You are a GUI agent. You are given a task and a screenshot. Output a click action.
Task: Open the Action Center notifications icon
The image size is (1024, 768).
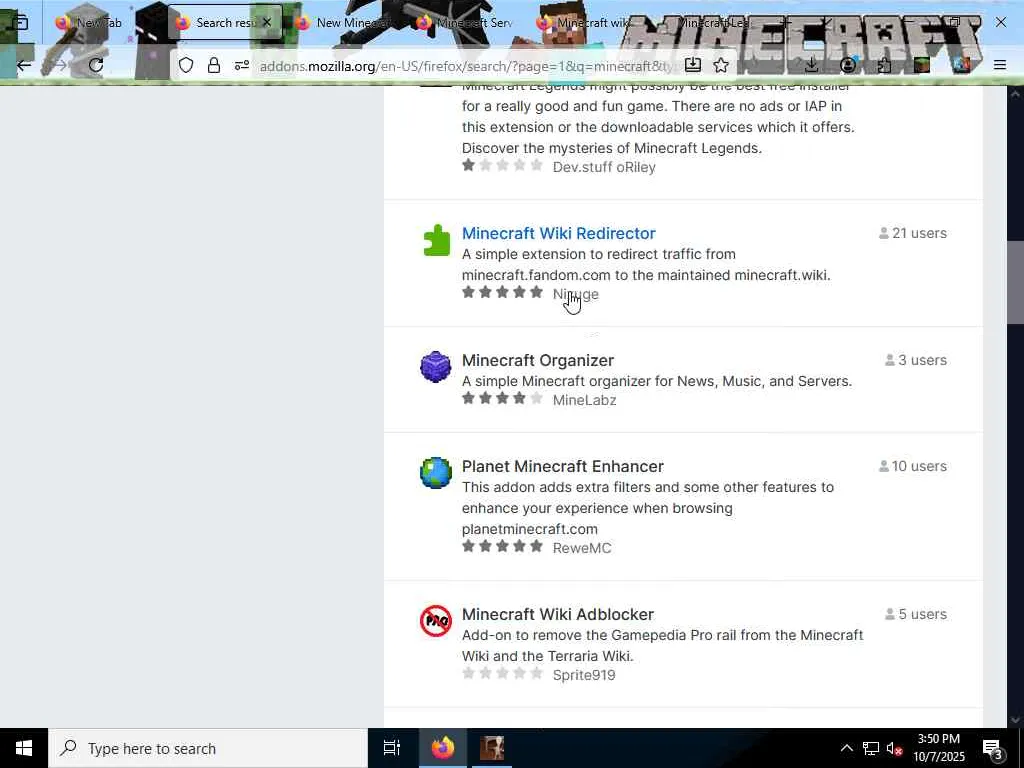[992, 749]
